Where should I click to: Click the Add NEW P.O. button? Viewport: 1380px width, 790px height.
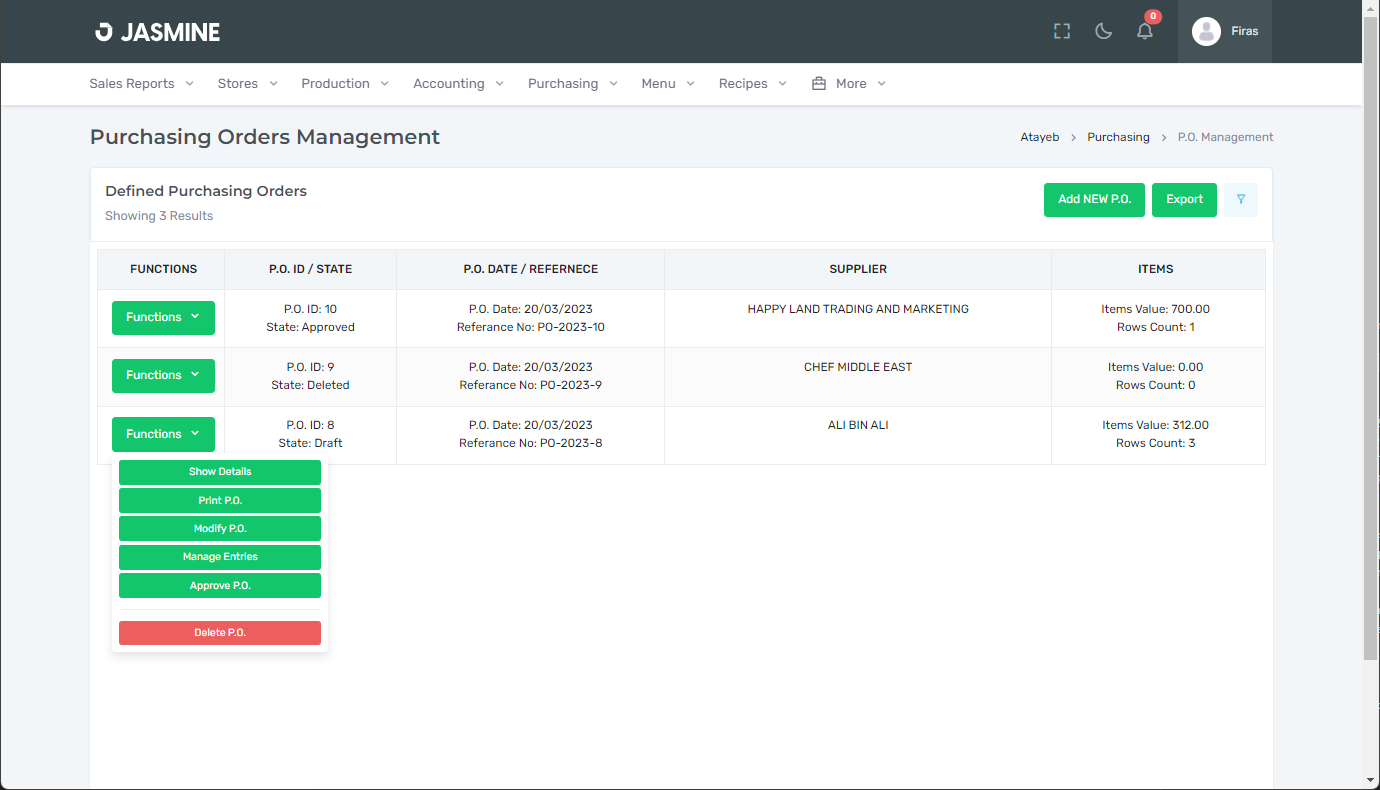click(x=1094, y=199)
